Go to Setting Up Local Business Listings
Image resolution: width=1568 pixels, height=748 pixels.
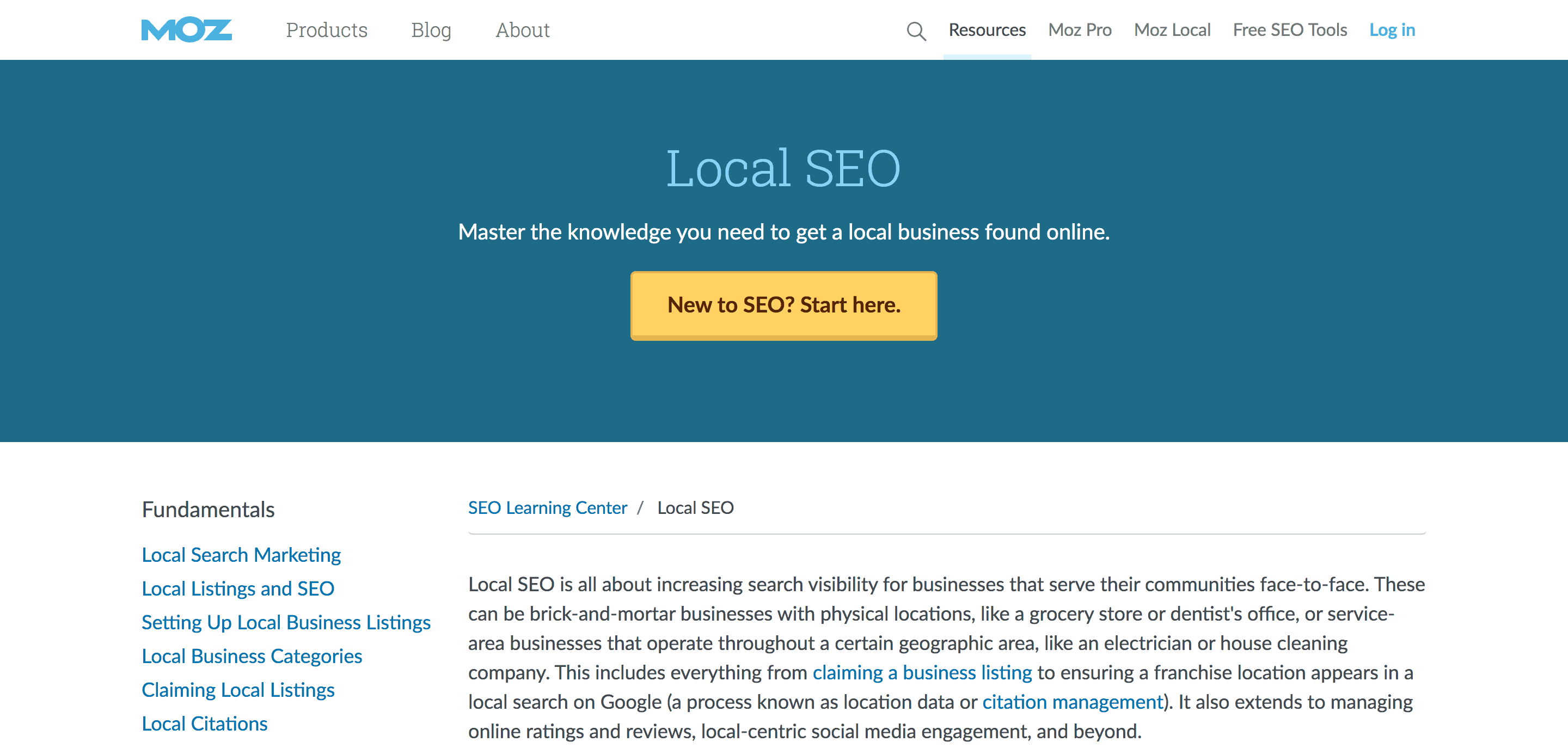coord(286,622)
